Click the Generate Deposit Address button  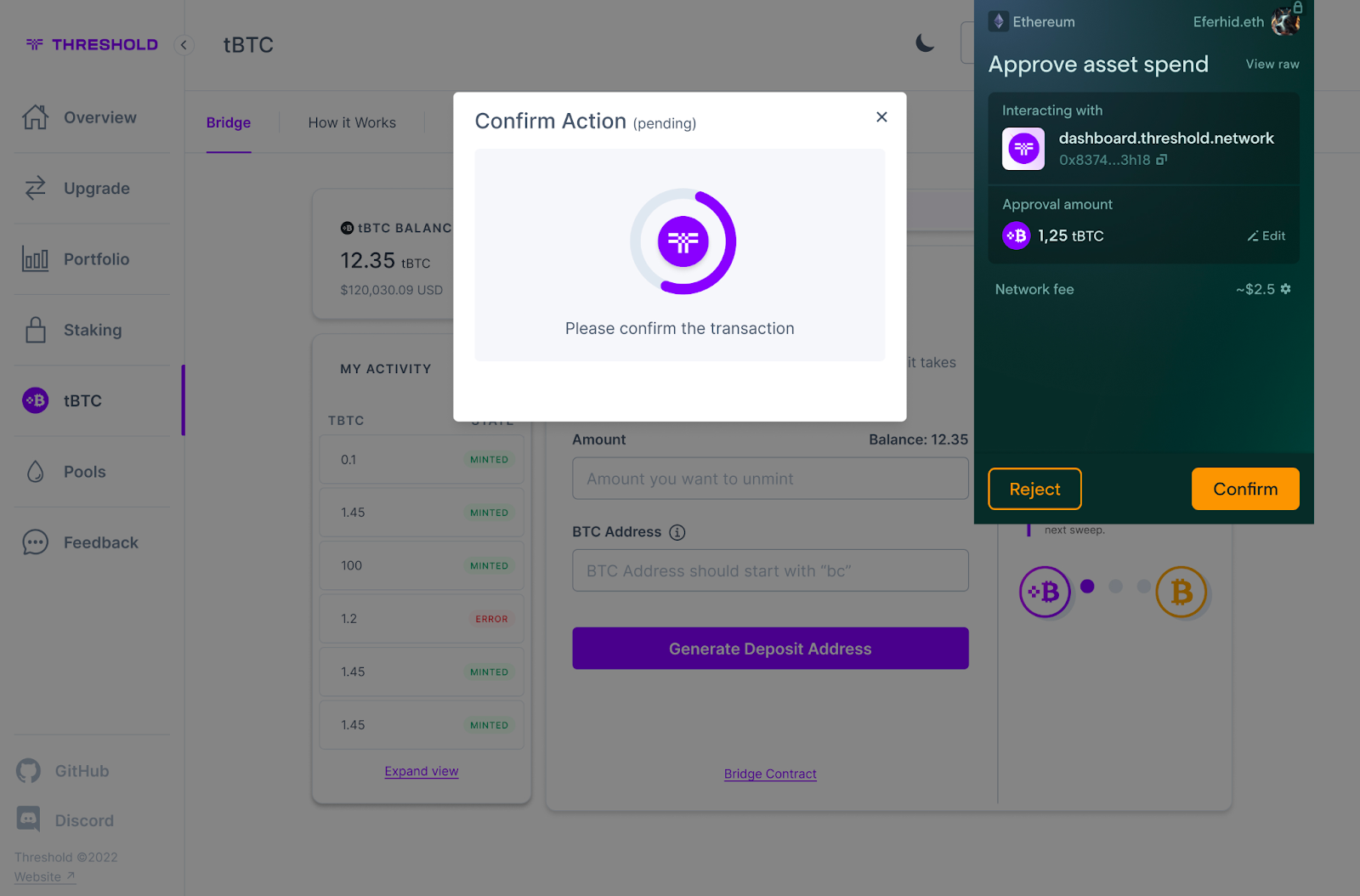(x=770, y=649)
